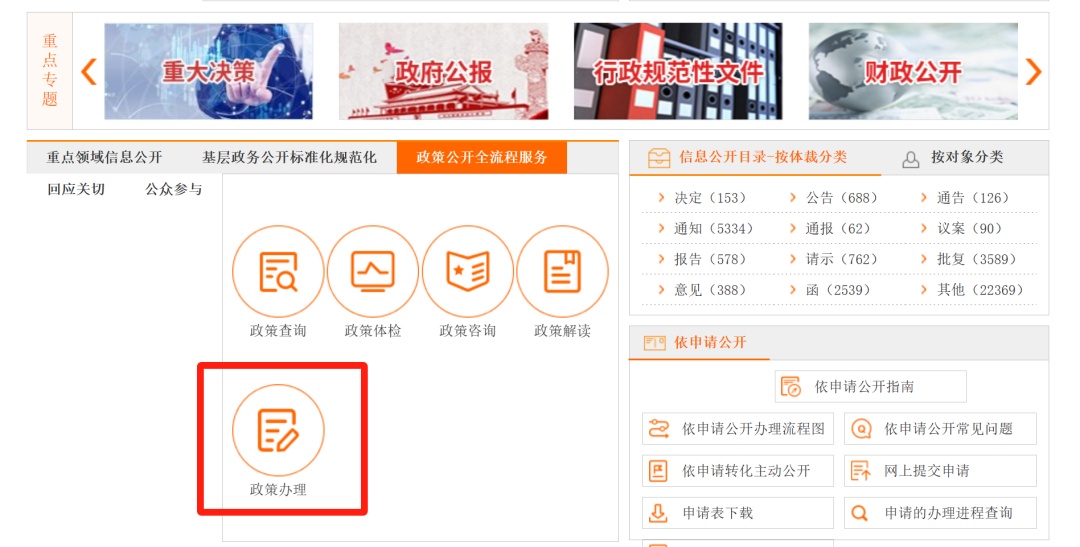
Task: Open the 报告（578） link
Action: (x=713, y=259)
